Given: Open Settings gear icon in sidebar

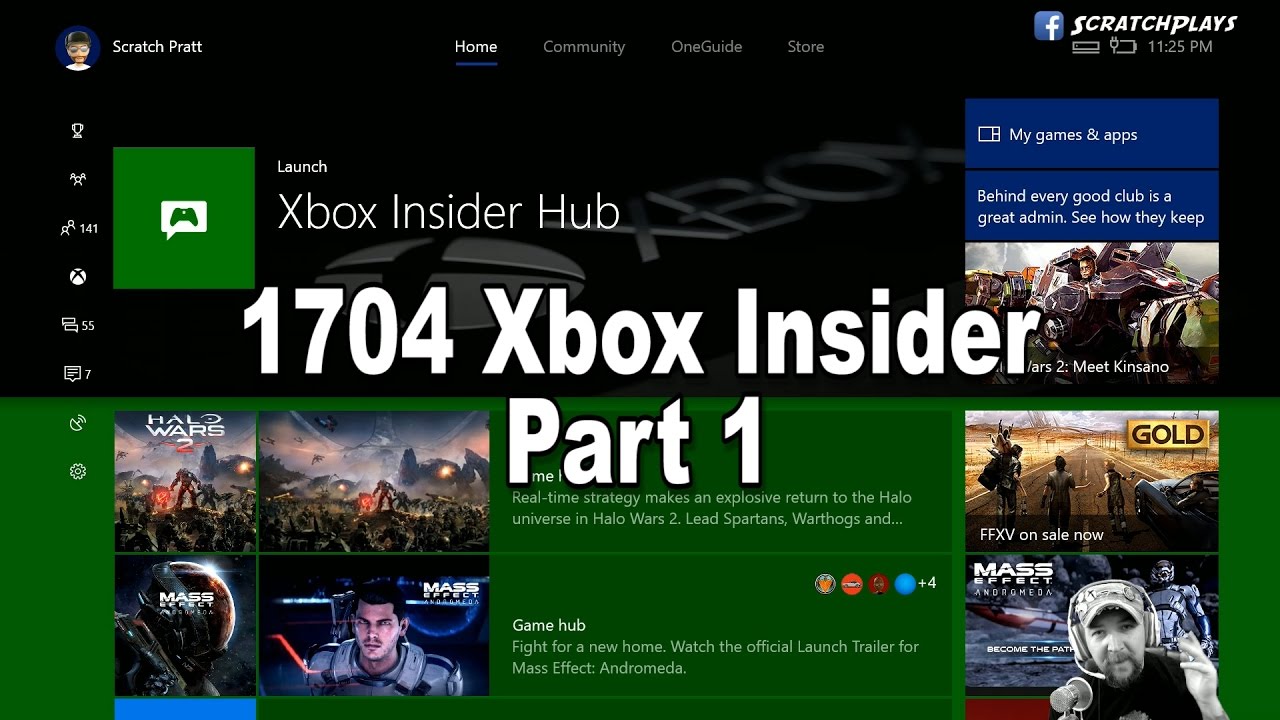Looking at the screenshot, I should click(78, 472).
